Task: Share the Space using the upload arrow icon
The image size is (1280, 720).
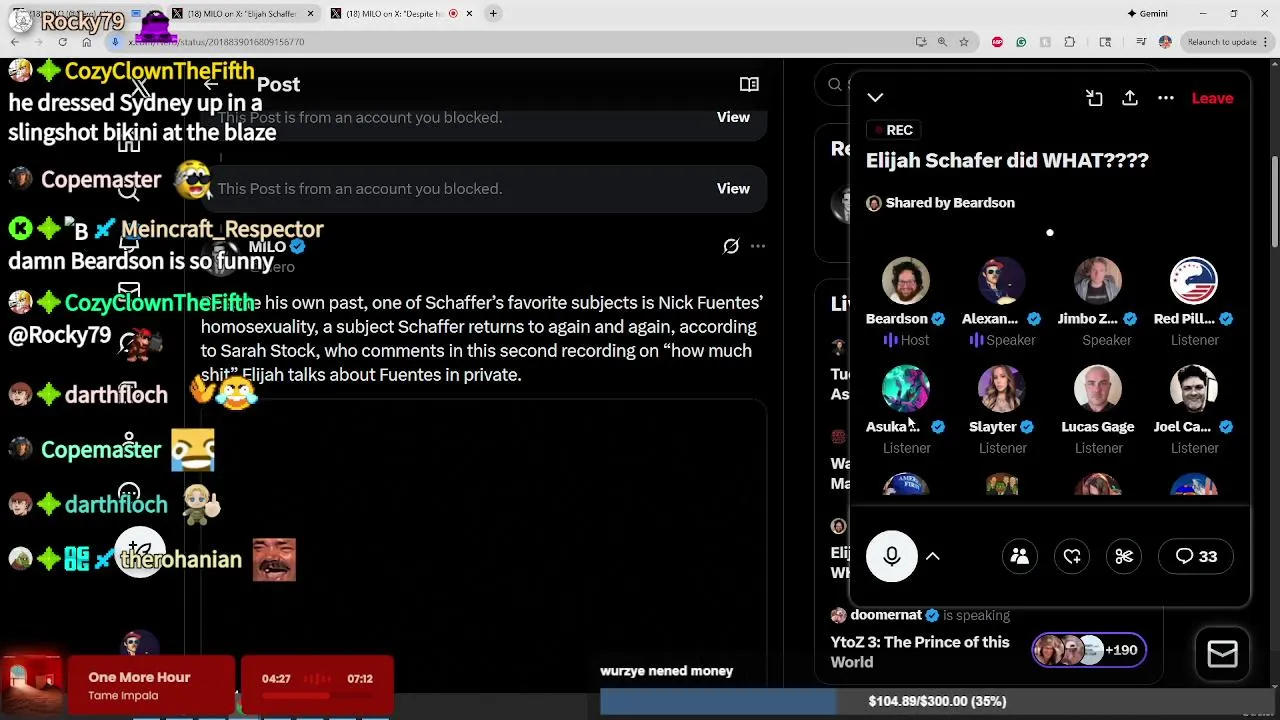Action: pyautogui.click(x=1130, y=98)
